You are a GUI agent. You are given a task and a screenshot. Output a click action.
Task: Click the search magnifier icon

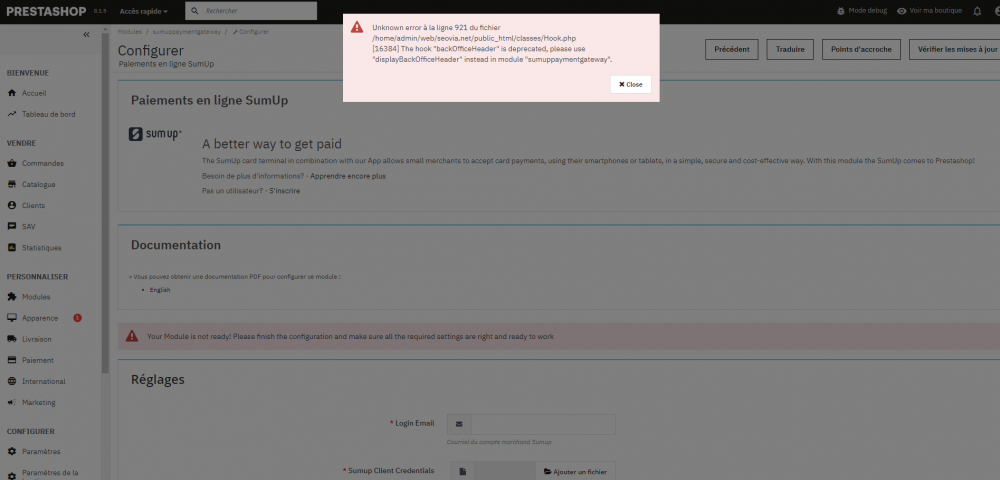coord(195,11)
